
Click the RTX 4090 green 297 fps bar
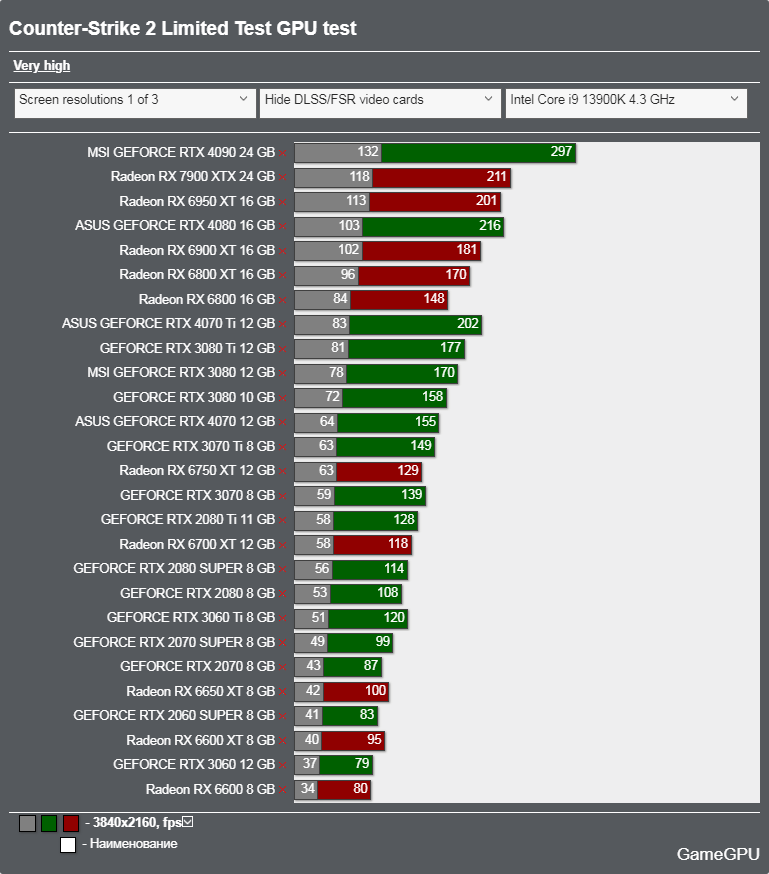478,152
